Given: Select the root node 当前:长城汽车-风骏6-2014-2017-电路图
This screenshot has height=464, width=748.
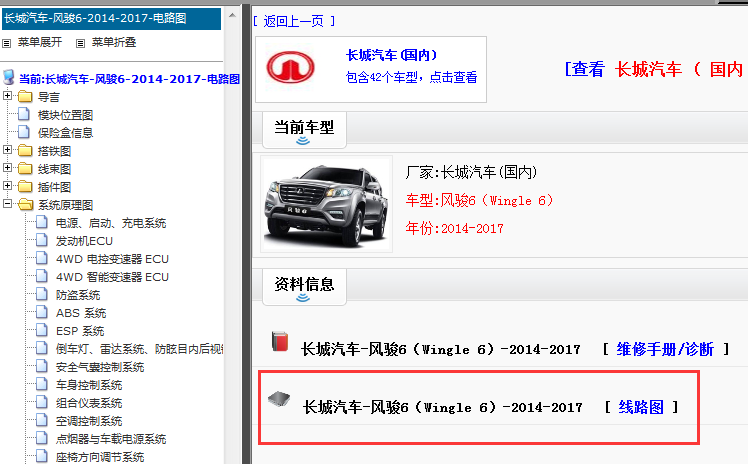Looking at the screenshot, I should pyautogui.click(x=130, y=79).
